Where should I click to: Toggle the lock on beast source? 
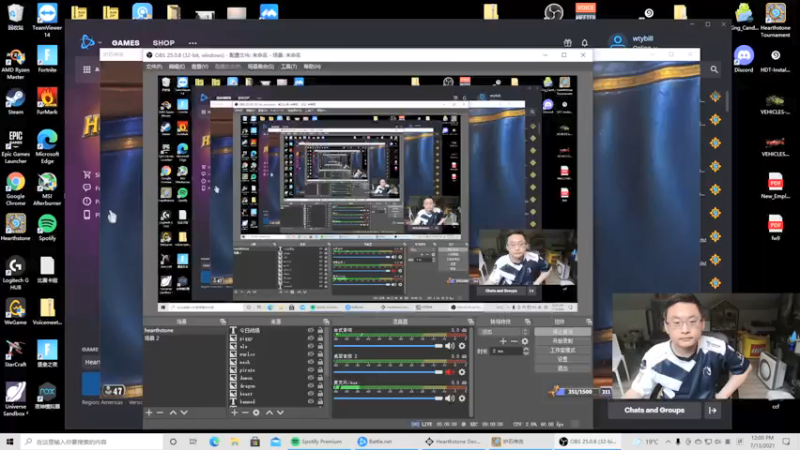pos(320,393)
